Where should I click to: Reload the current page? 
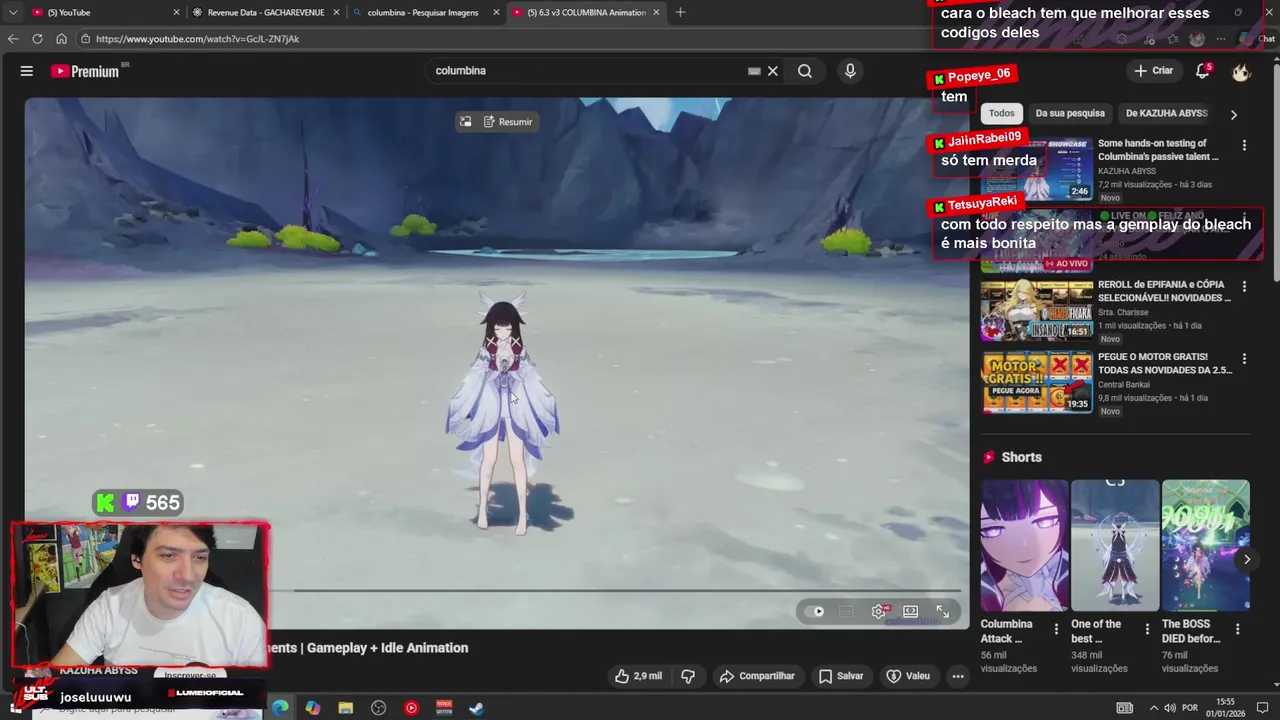[37, 38]
